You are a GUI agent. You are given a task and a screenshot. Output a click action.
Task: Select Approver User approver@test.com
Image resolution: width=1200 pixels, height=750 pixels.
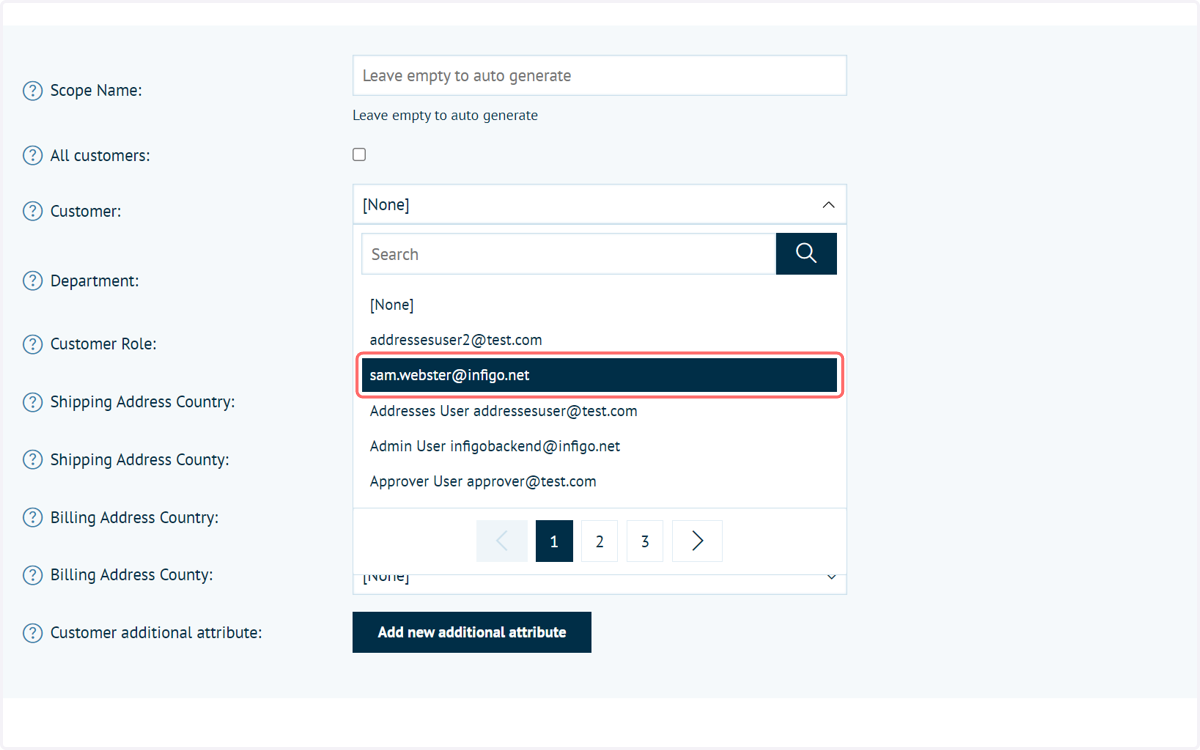[599, 481]
